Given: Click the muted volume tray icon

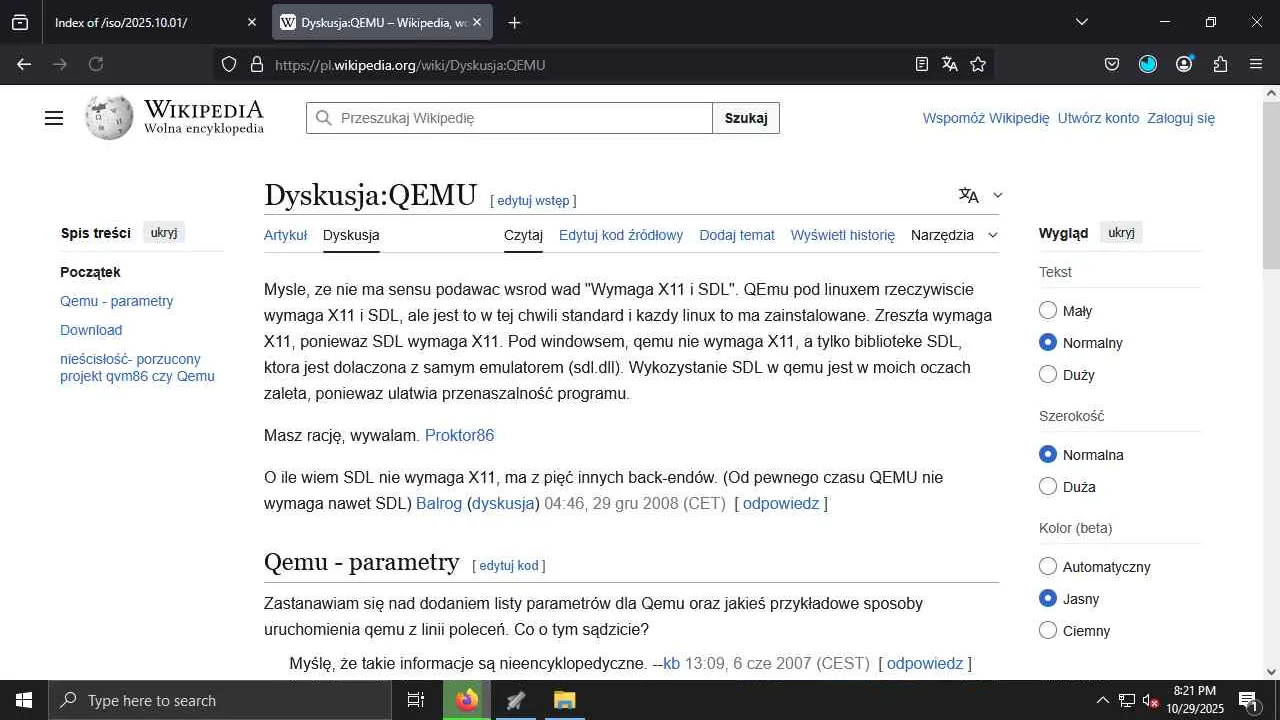Looking at the screenshot, I should pyautogui.click(x=1150, y=700).
